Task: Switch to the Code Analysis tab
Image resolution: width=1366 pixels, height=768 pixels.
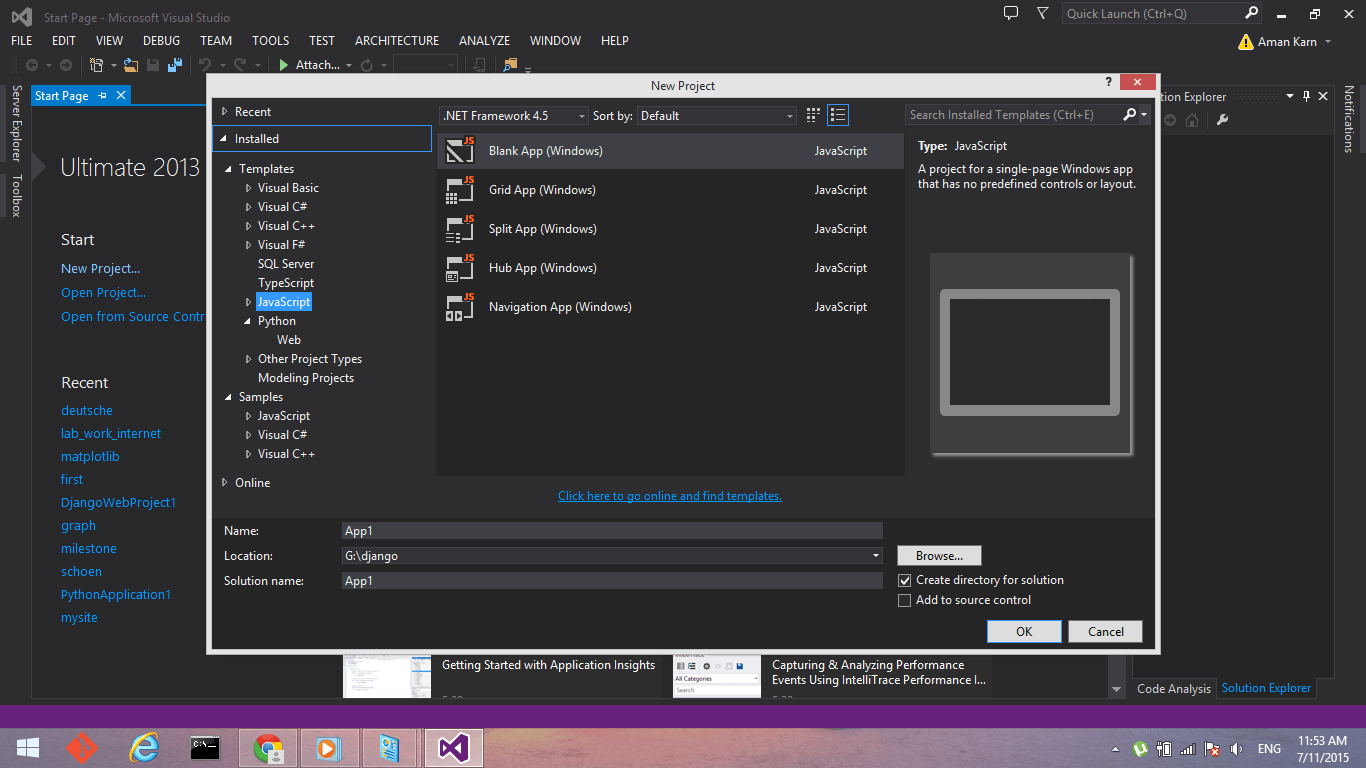Action: coord(1173,688)
